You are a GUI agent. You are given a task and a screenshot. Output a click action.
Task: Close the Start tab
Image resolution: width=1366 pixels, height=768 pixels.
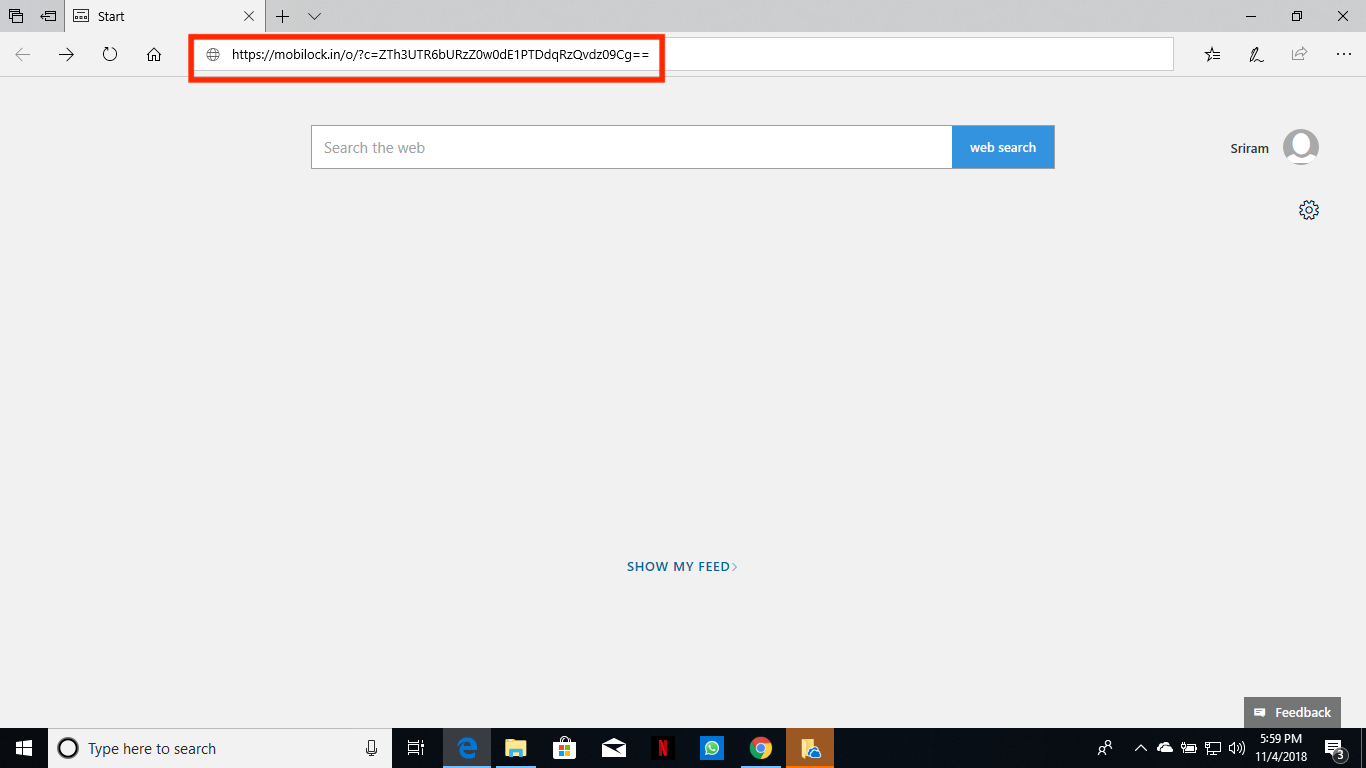(249, 16)
